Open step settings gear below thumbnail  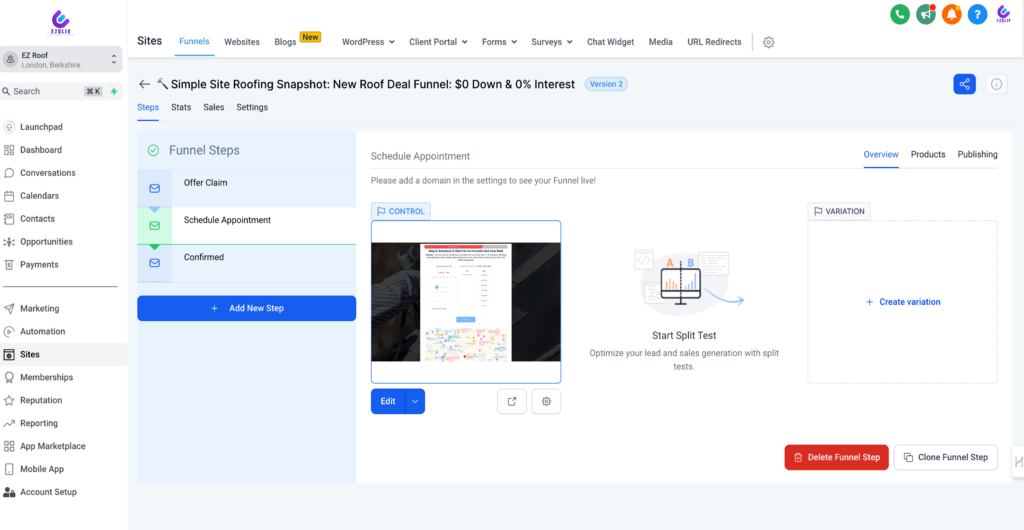(546, 401)
